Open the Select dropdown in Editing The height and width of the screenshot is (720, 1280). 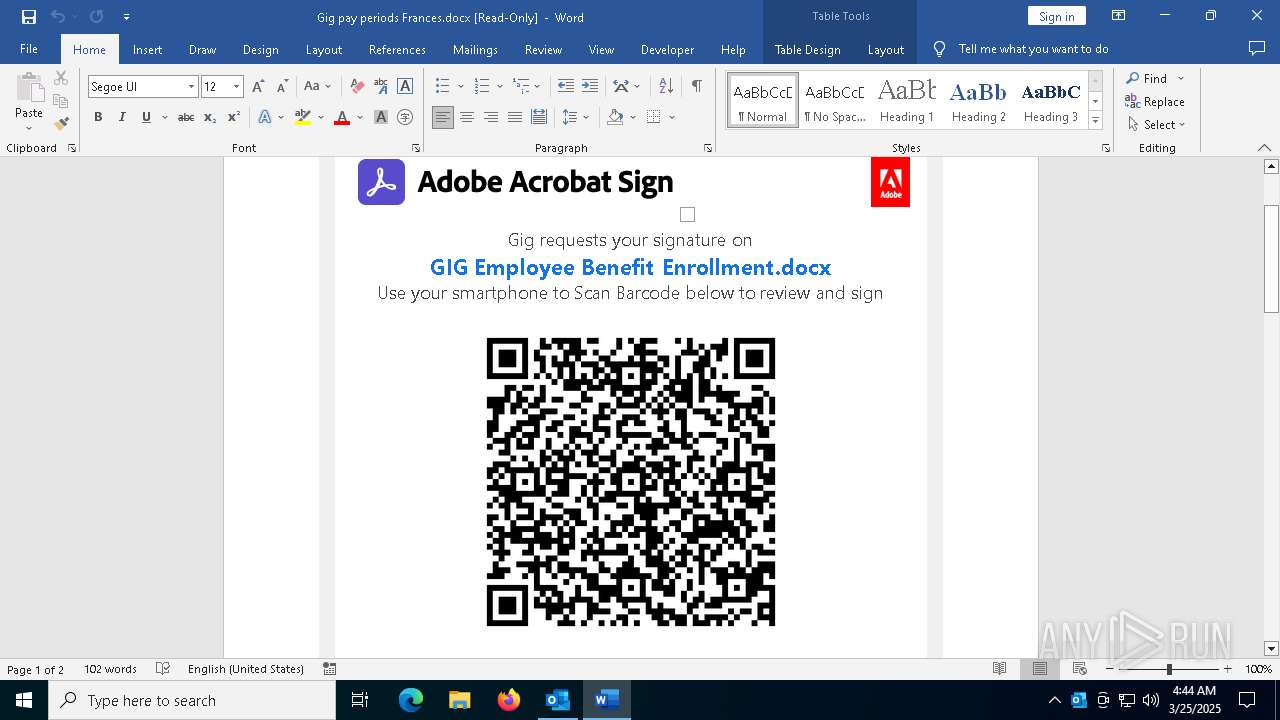1156,125
